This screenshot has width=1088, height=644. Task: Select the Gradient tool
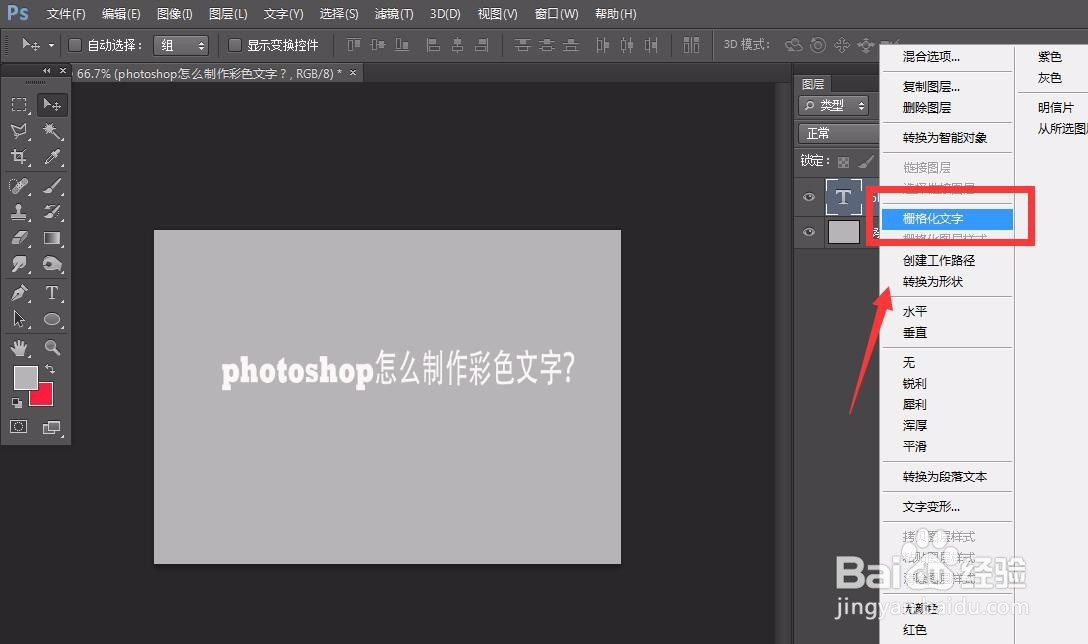pyautogui.click(x=52, y=238)
